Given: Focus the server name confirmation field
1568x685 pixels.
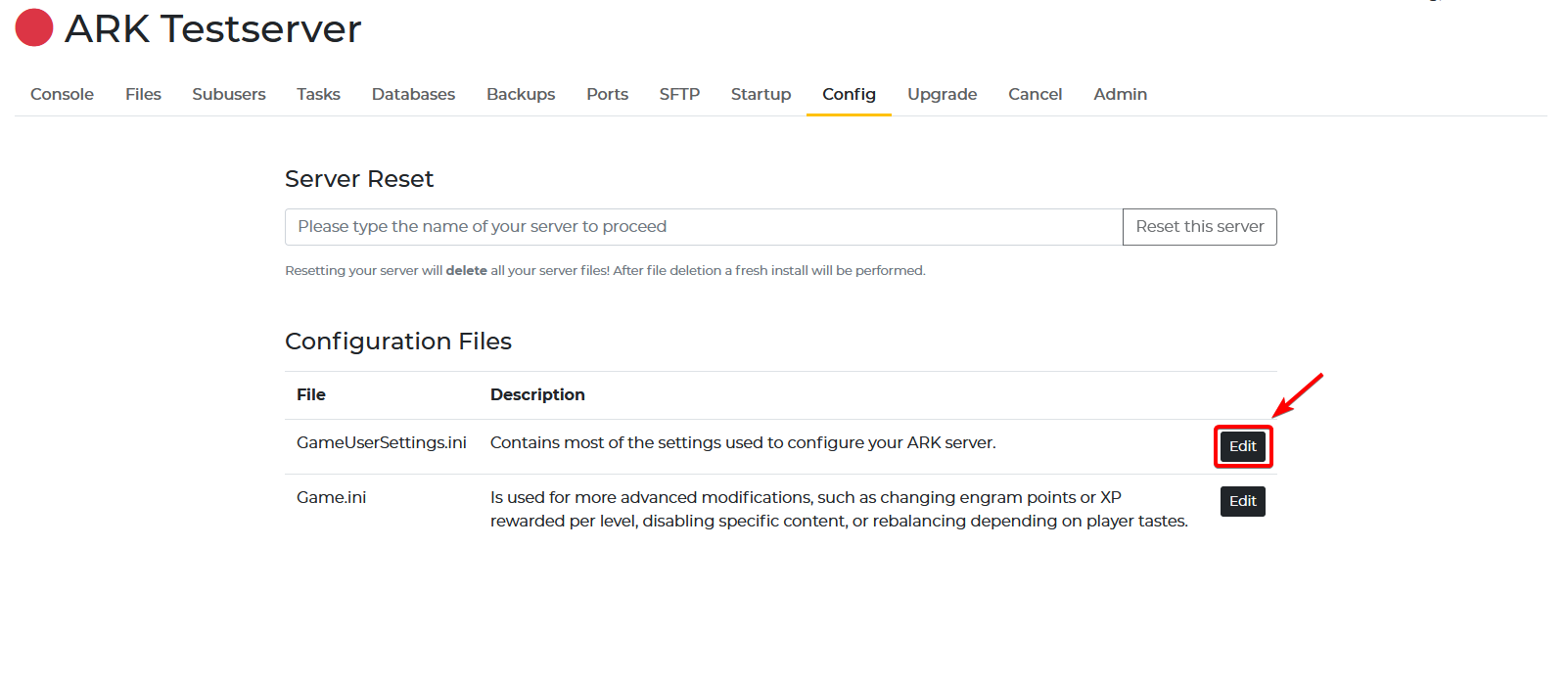Looking at the screenshot, I should click(x=704, y=227).
